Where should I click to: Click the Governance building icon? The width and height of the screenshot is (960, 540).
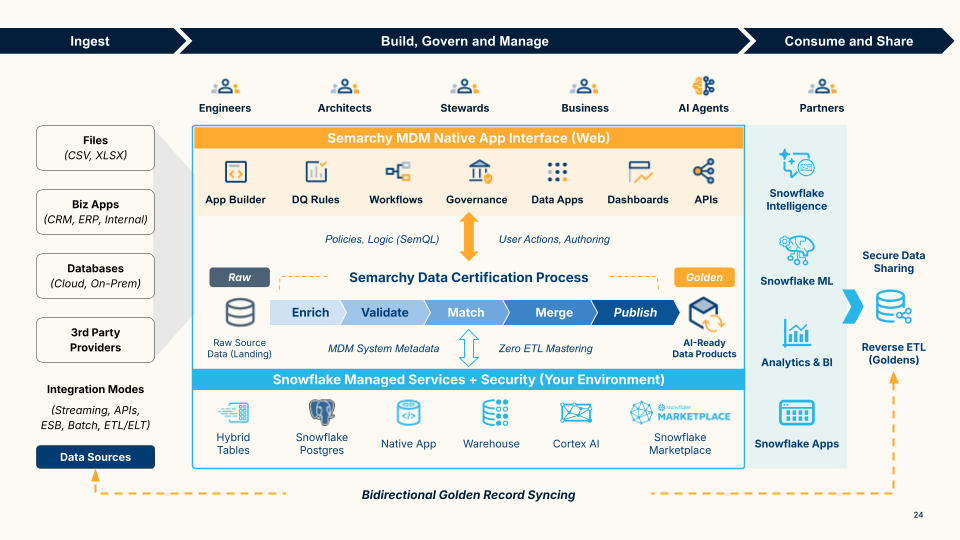click(479, 171)
